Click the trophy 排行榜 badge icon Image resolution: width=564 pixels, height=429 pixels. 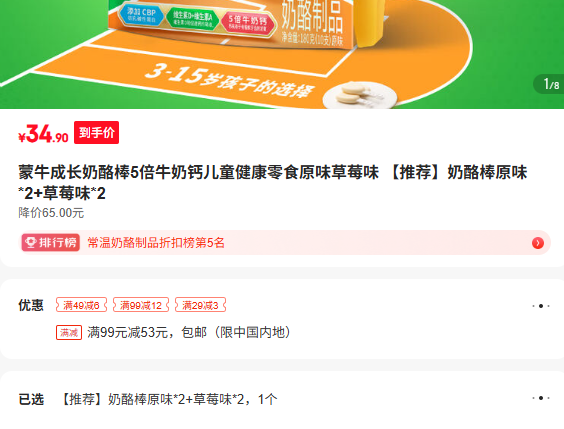coord(50,243)
